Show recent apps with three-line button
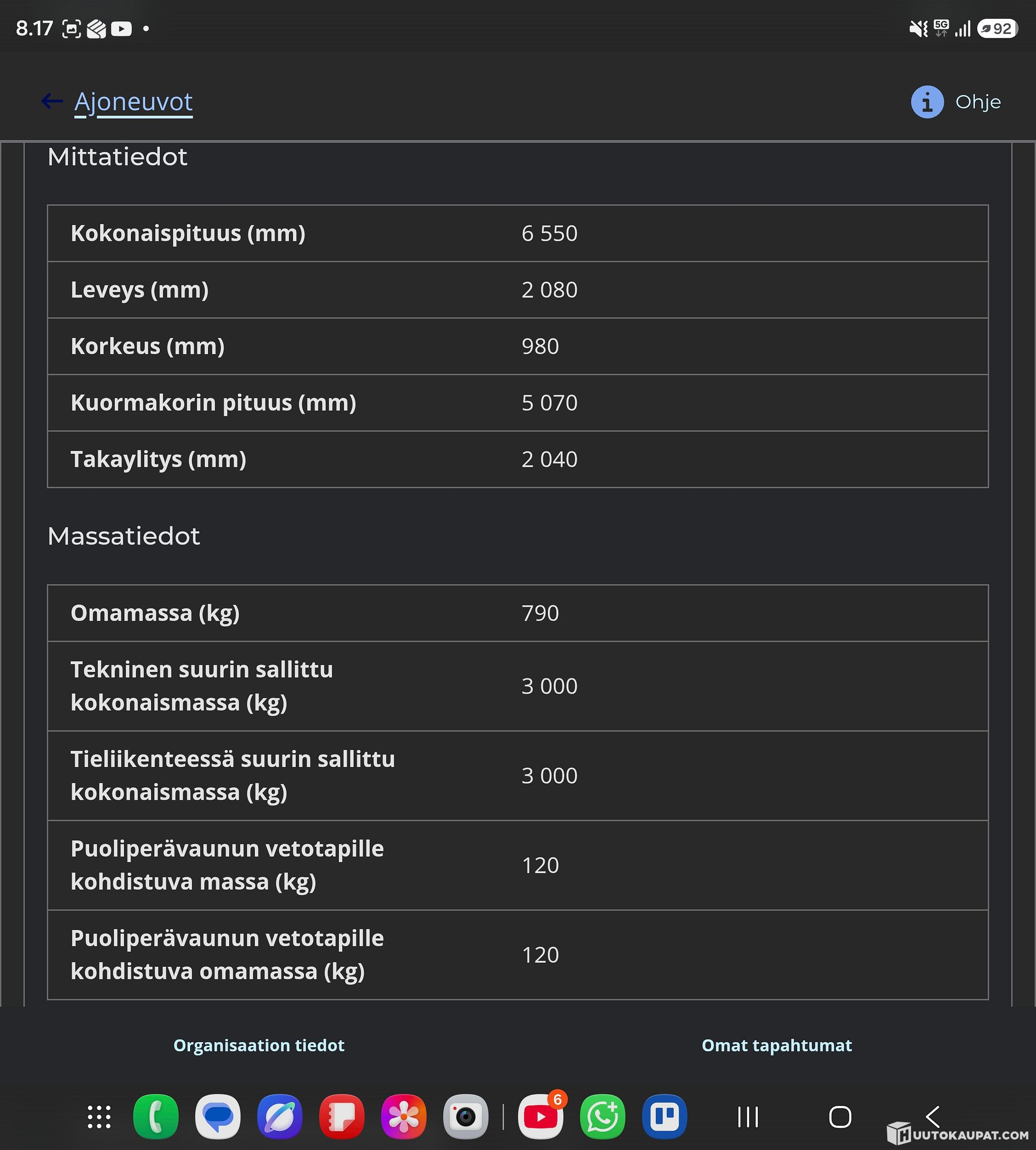 tap(747, 1117)
